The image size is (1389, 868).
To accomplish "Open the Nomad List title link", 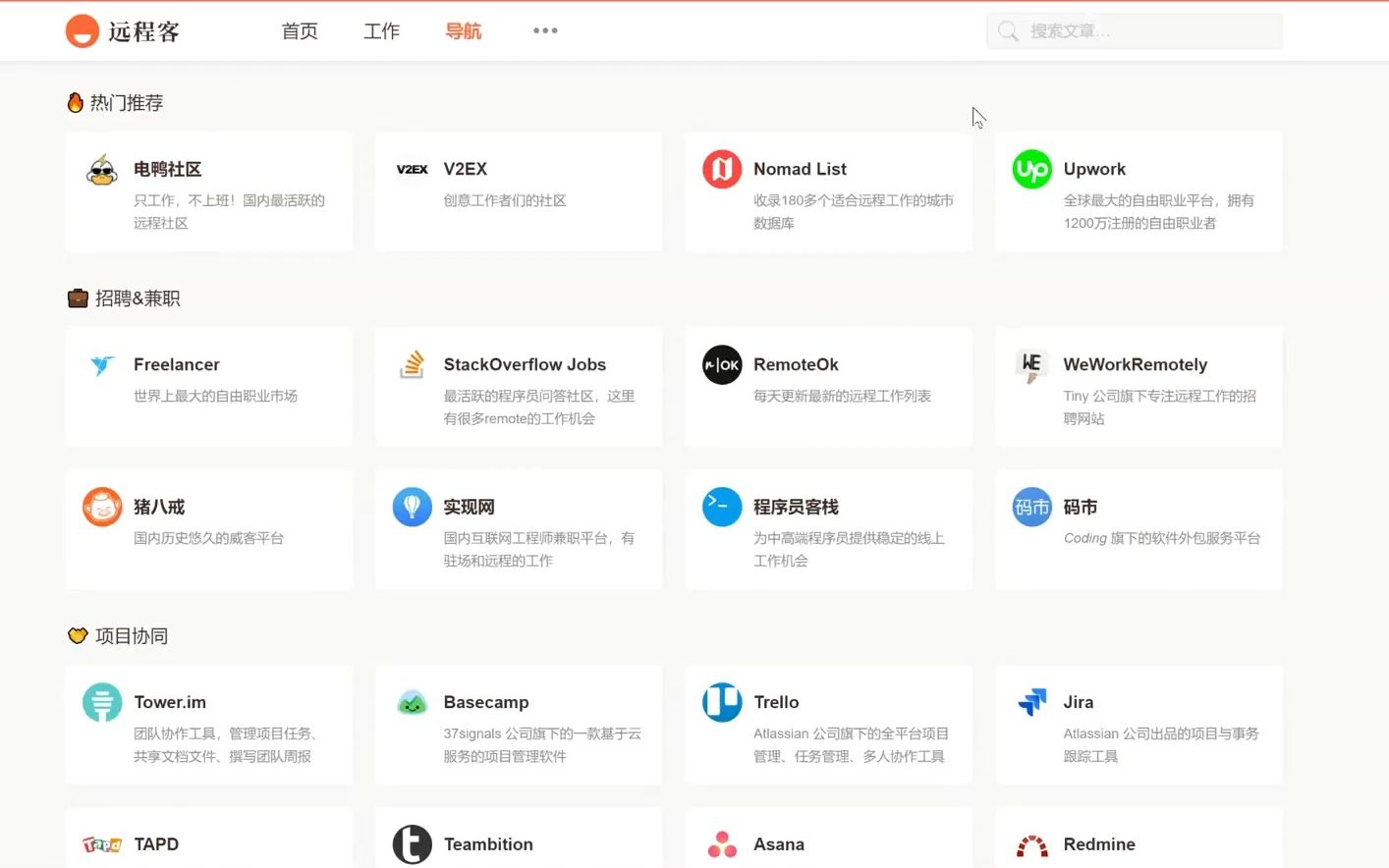I will pos(800,169).
